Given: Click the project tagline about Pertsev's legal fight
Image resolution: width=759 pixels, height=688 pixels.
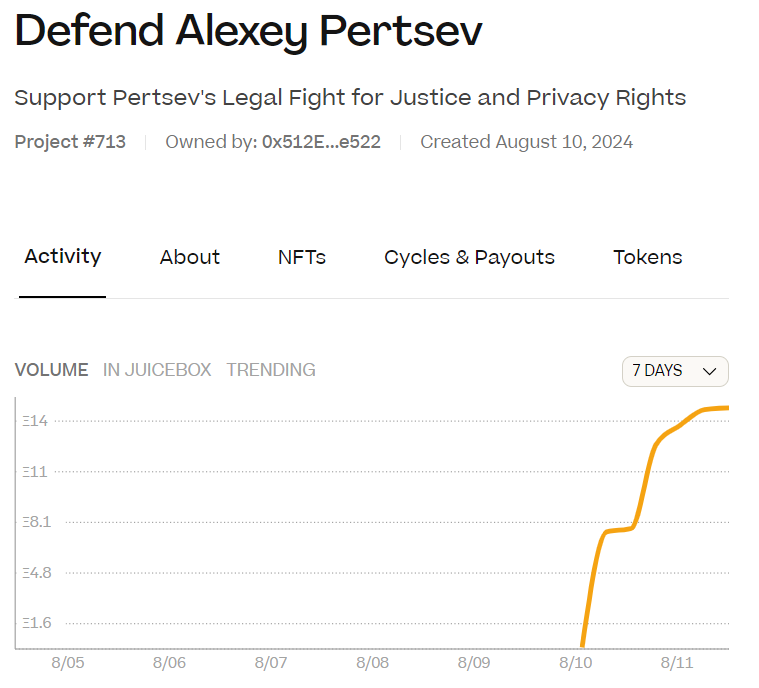Looking at the screenshot, I should [x=350, y=98].
